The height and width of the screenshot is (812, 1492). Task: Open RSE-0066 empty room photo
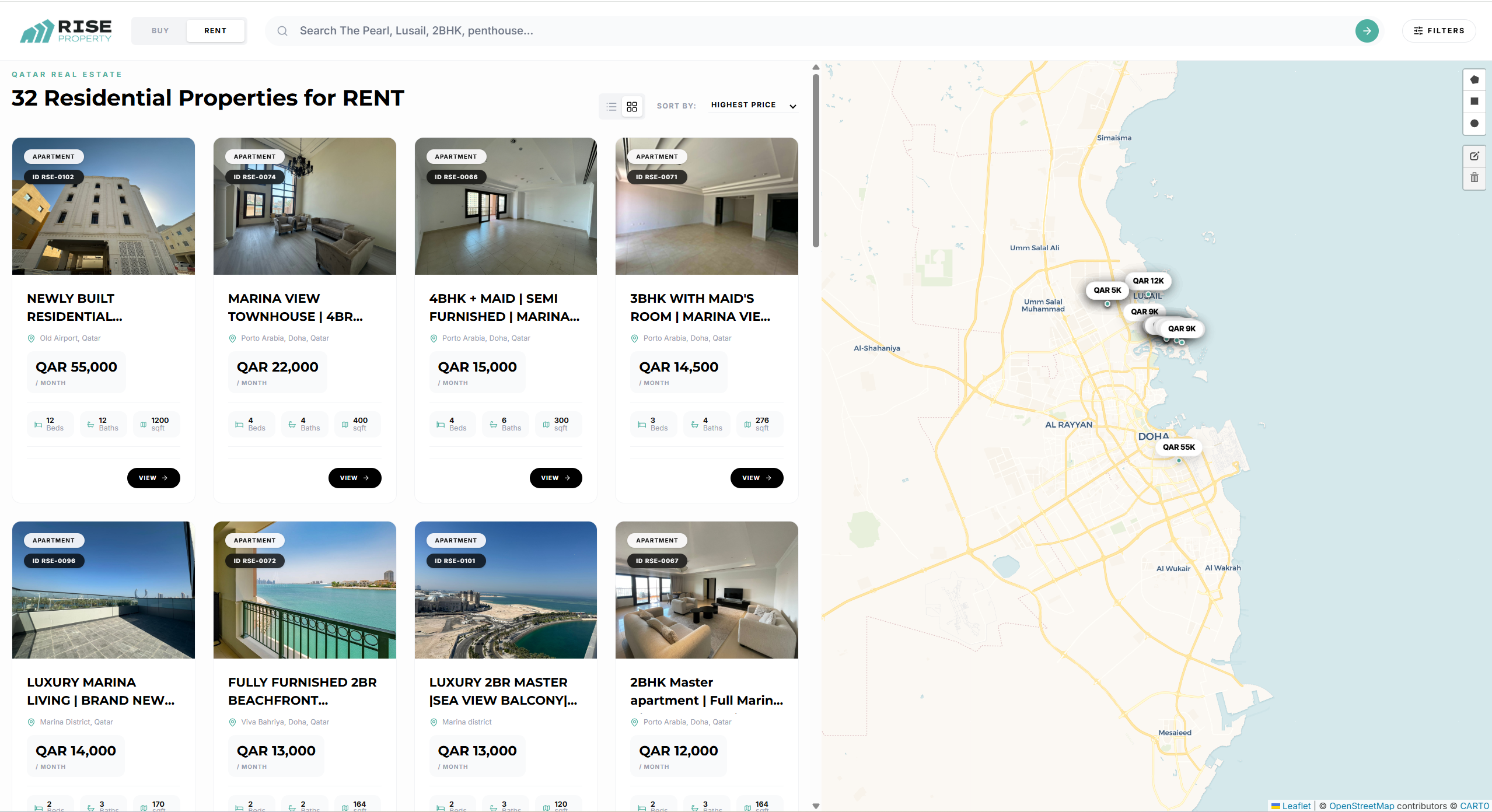click(506, 206)
